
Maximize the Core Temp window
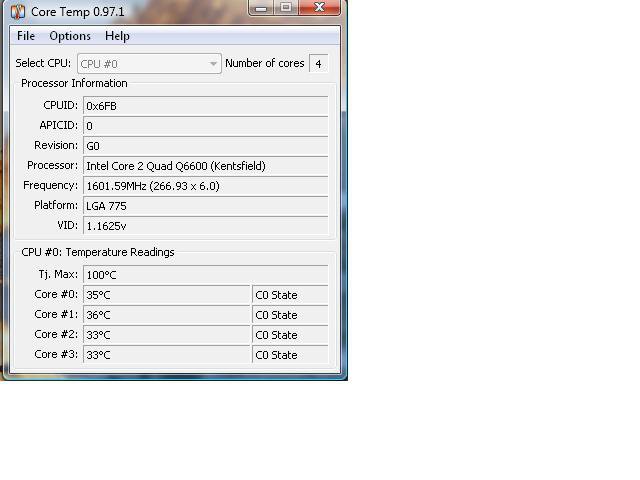pos(286,7)
